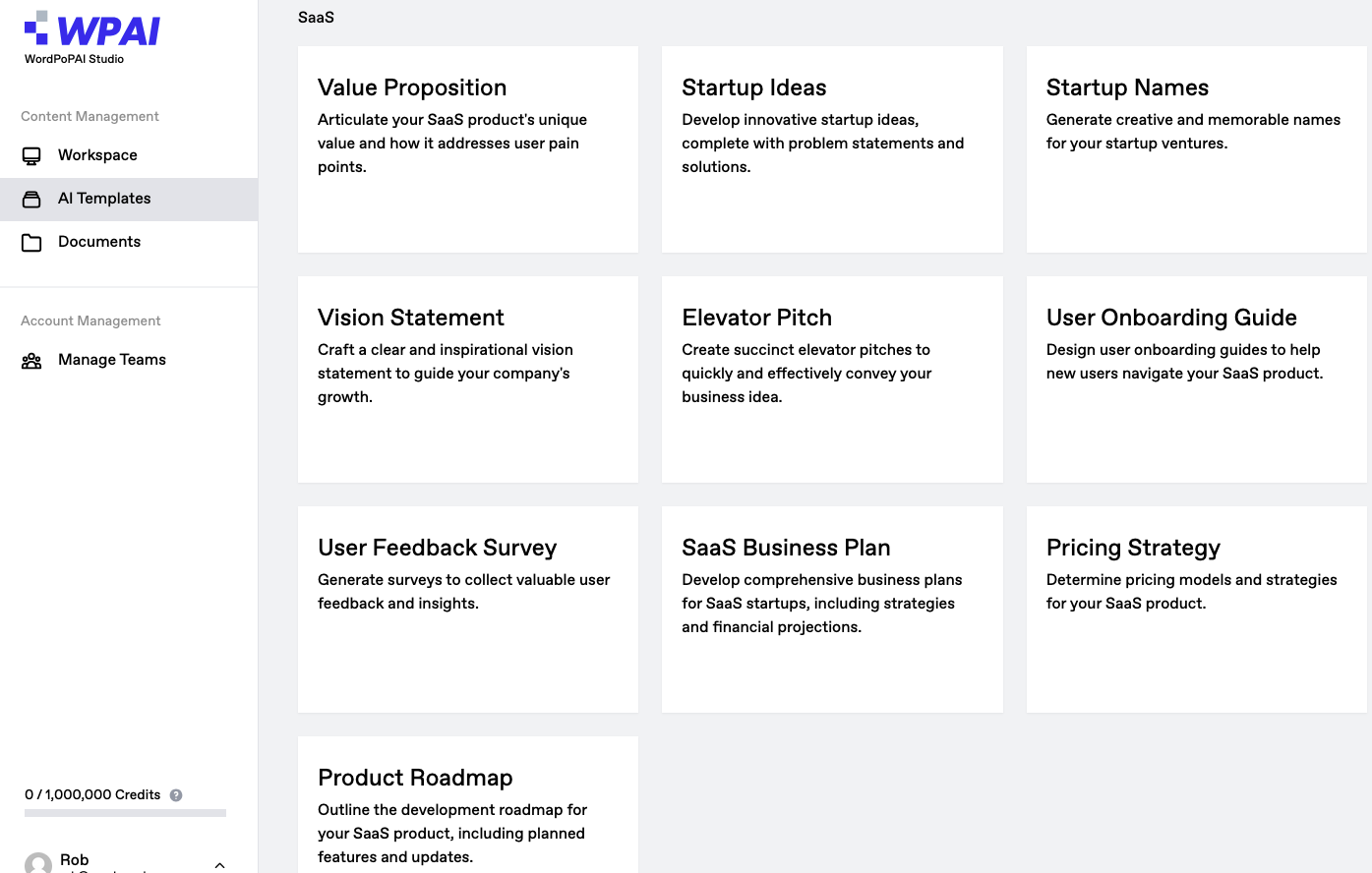Open the SaaS Business Plan template

832,610
